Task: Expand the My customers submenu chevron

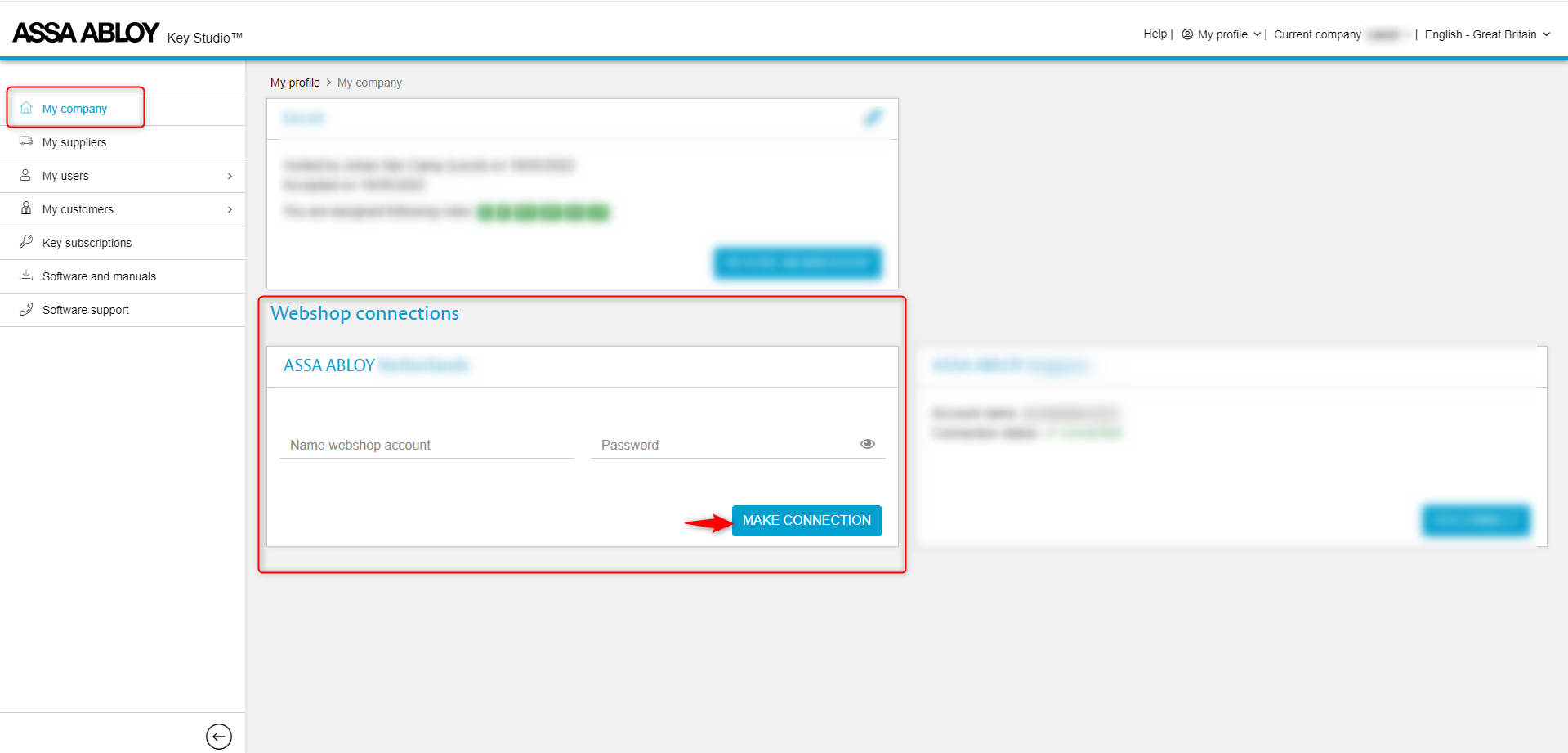Action: [230, 209]
